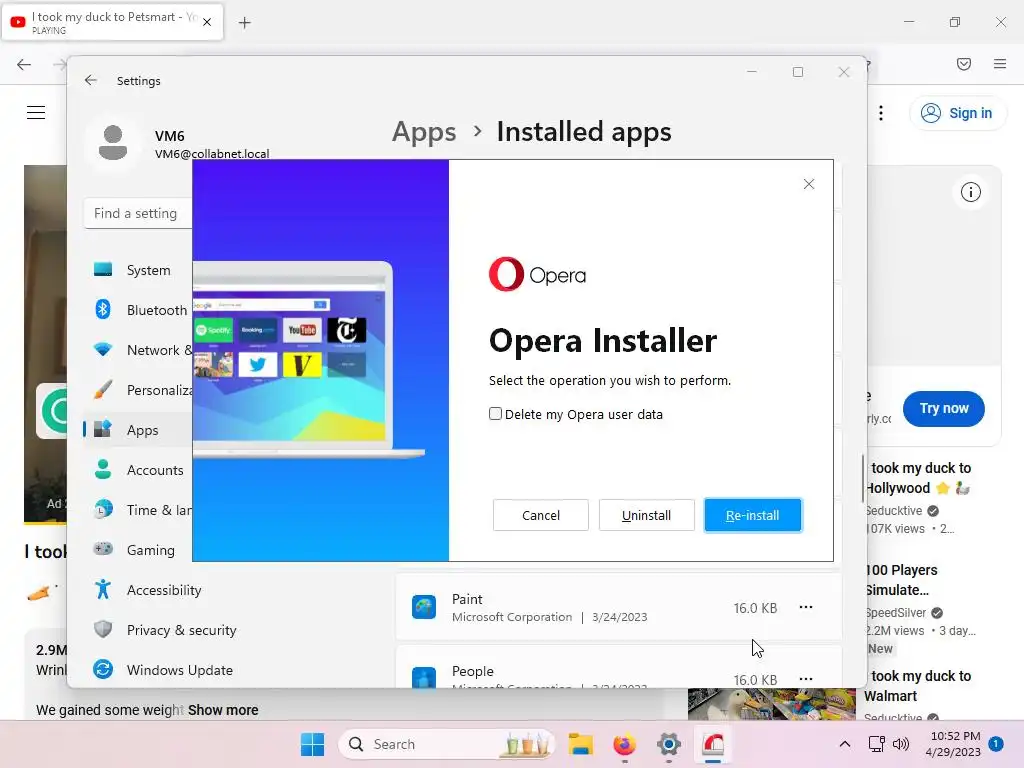1024x768 pixels.
Task: Click the volume speaker icon in tray
Action: click(x=901, y=744)
